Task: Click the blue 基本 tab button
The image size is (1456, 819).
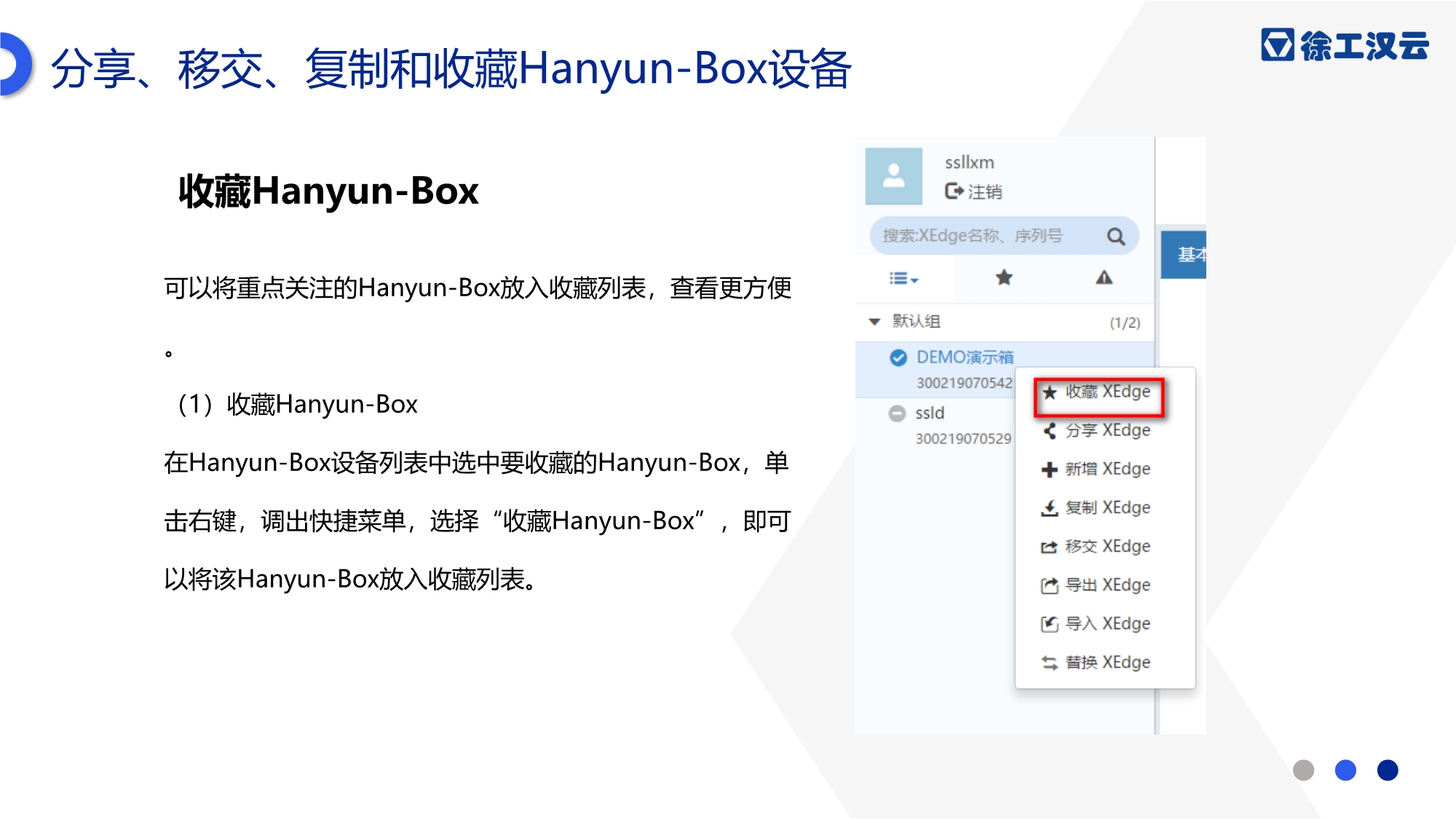Action: coord(1184,254)
